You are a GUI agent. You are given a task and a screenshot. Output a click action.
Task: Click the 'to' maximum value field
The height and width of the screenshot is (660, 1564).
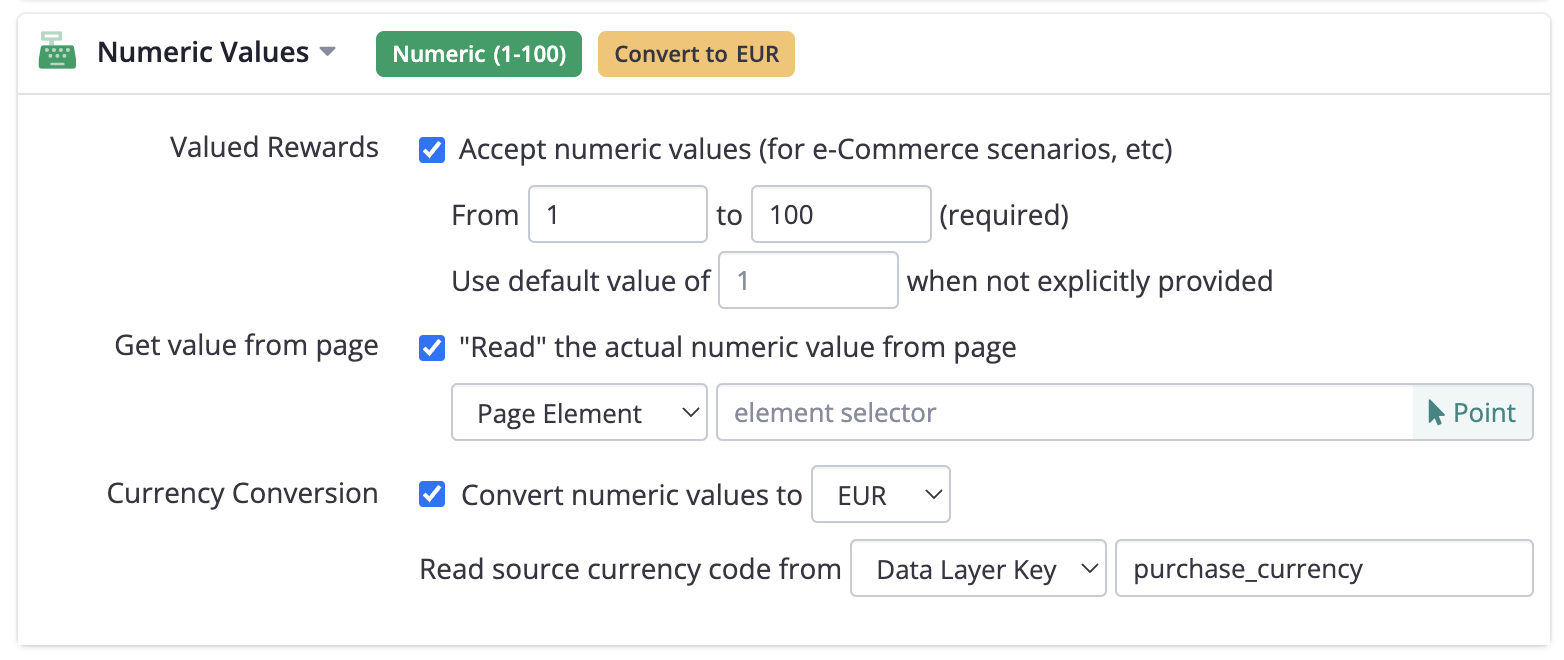click(840, 214)
